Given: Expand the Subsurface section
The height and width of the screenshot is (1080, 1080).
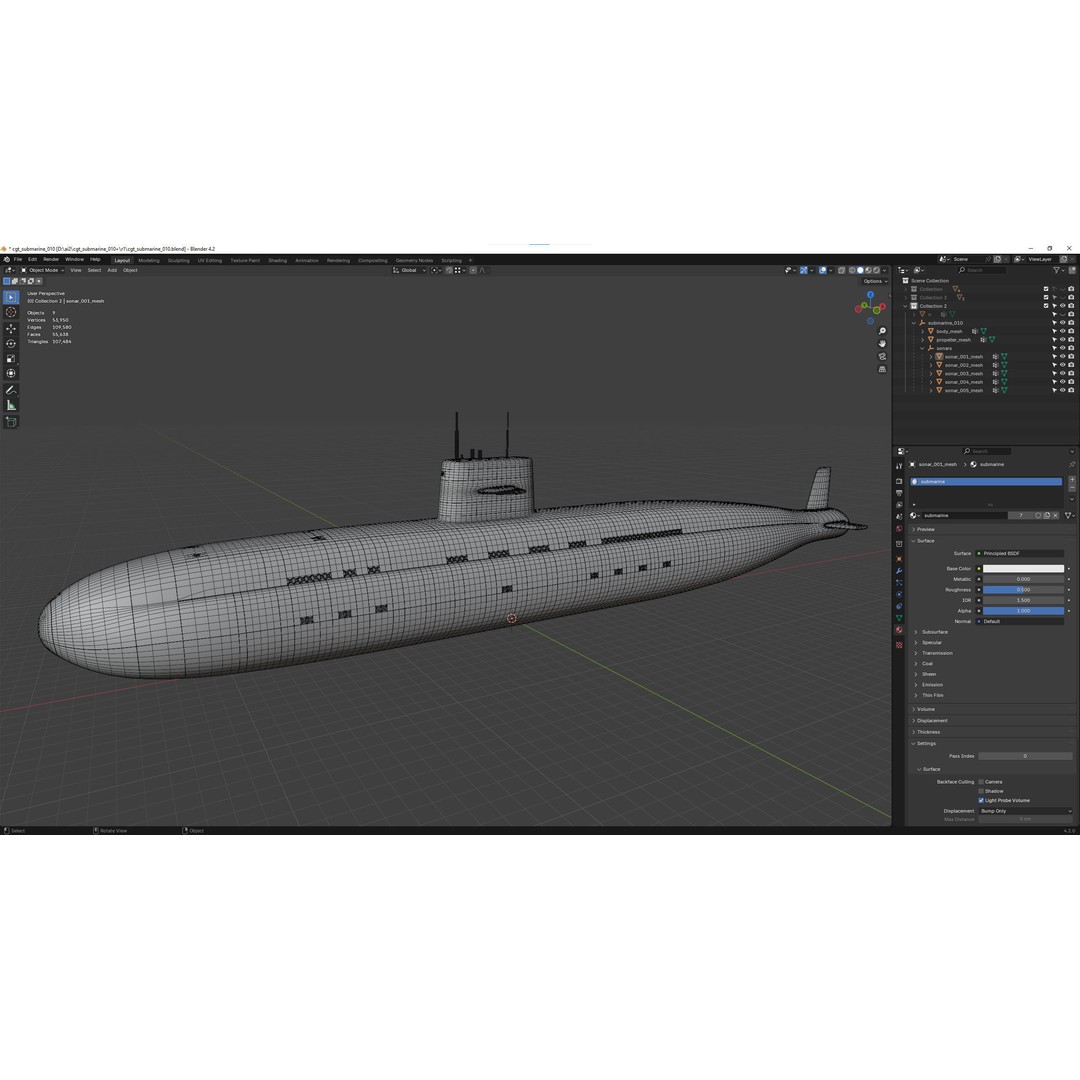Looking at the screenshot, I should pos(934,632).
